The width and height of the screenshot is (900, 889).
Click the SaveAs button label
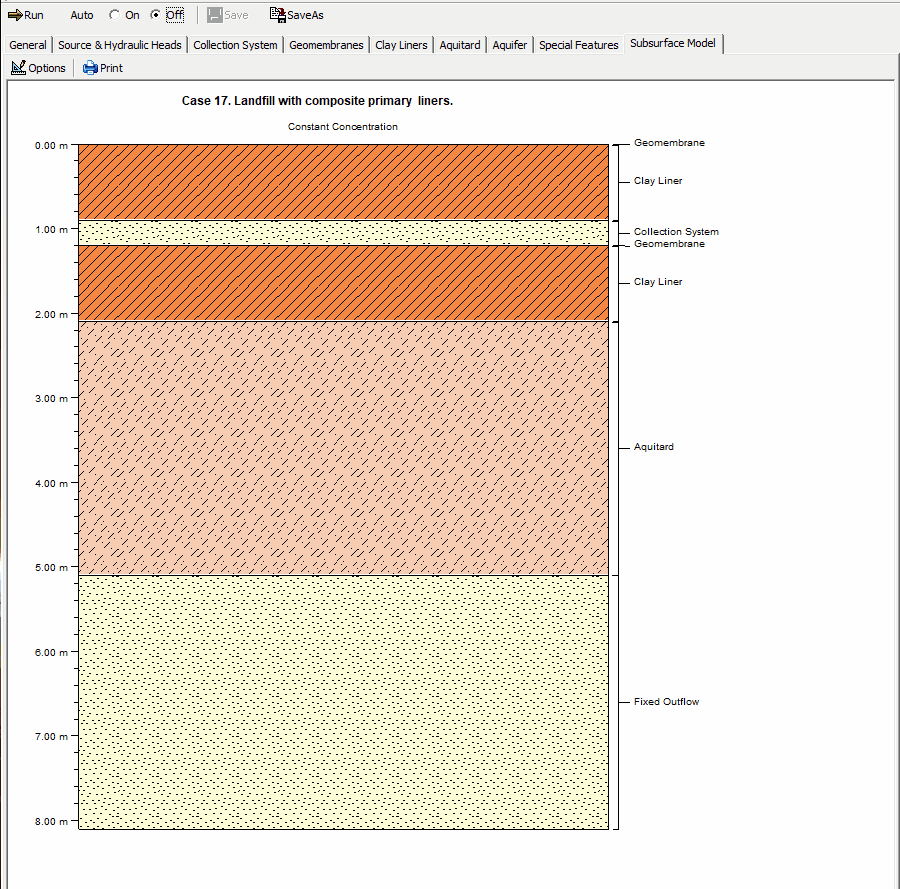point(305,15)
